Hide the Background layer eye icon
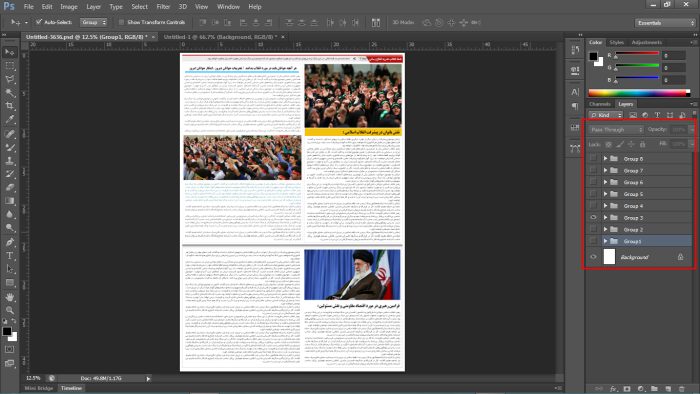The image size is (700, 394). 593,257
